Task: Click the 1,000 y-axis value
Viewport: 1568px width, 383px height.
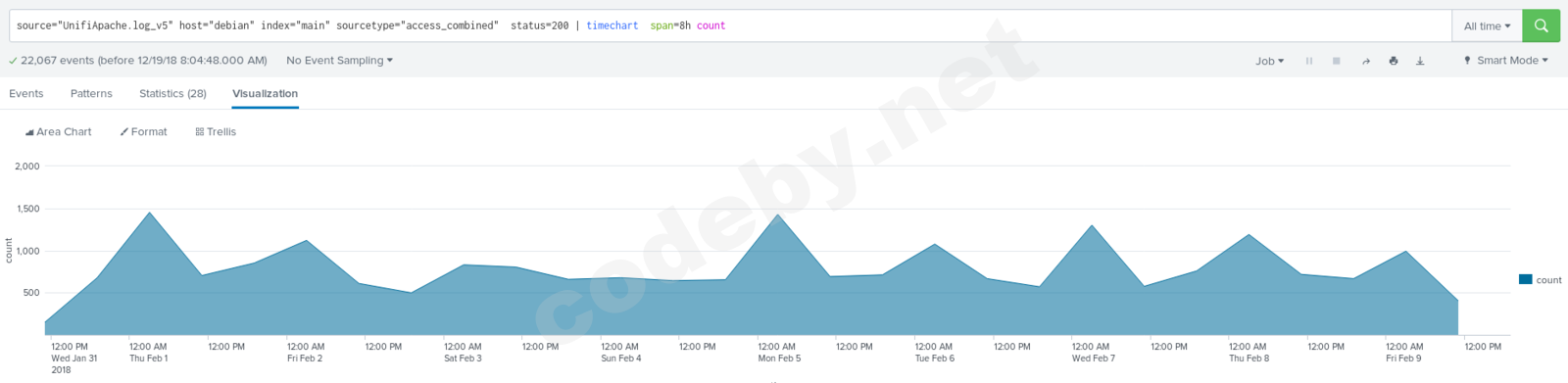Action: tap(28, 252)
